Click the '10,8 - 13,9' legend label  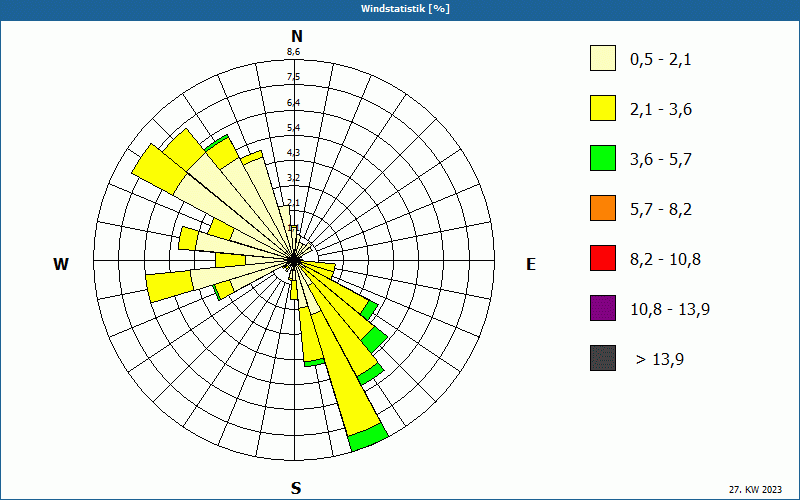click(670, 310)
